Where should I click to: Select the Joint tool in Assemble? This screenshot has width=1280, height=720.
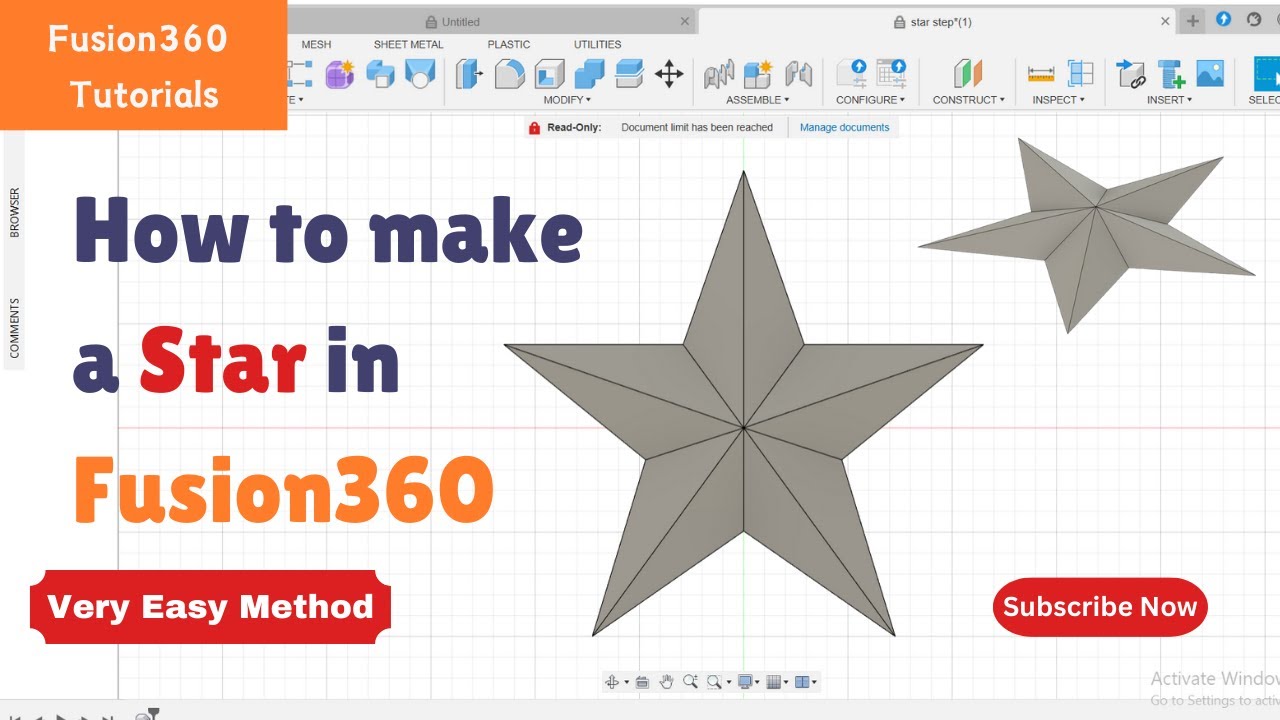[x=719, y=74]
